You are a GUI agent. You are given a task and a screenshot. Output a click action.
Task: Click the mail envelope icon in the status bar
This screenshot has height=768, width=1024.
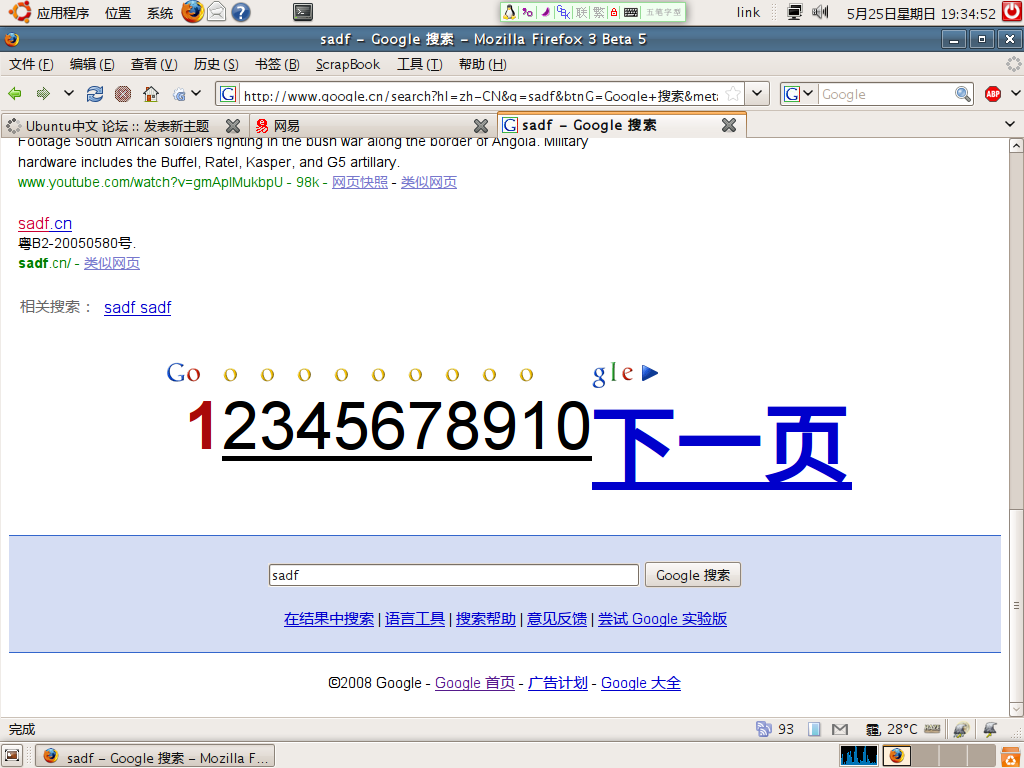pos(840,729)
